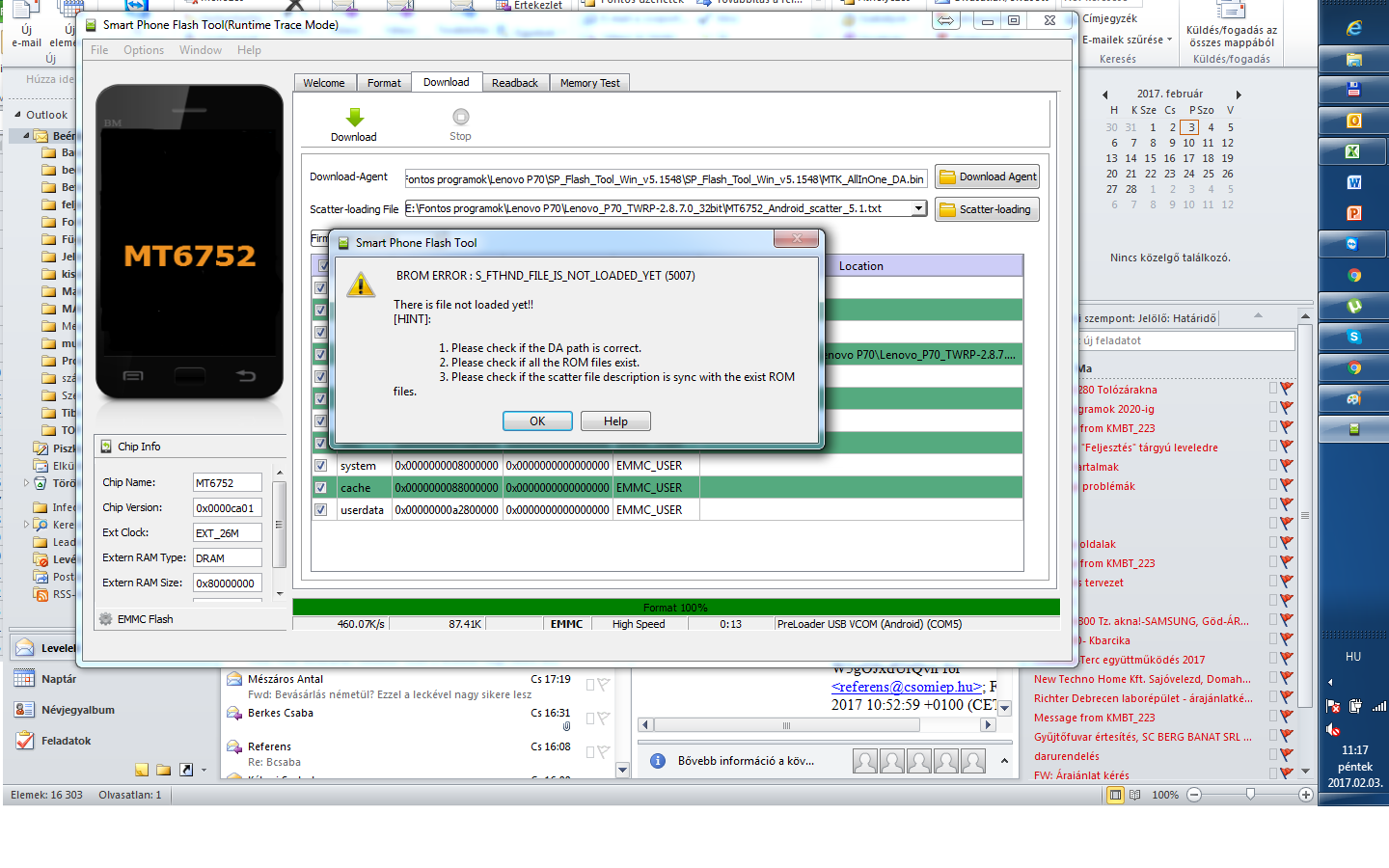Expand the Törölt folder tree node
Viewport: 1389px width, 868px height.
pos(26,483)
